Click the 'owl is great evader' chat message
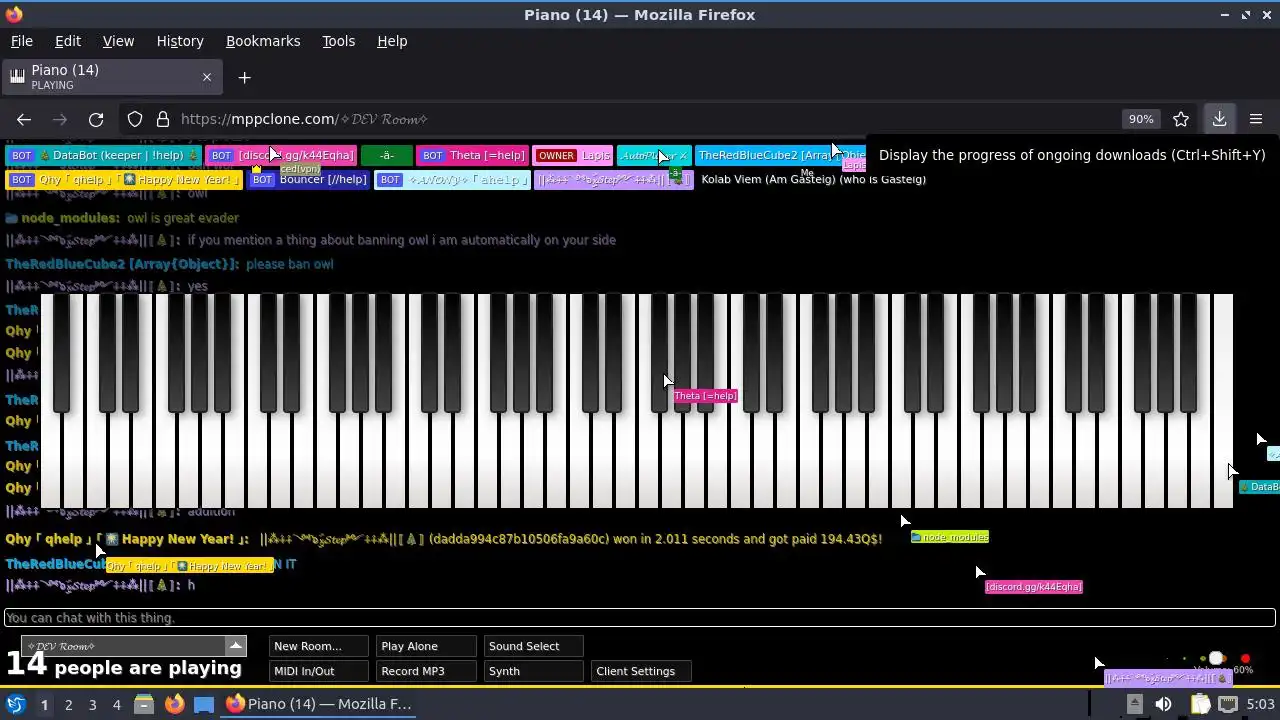1280x720 pixels. [183, 218]
